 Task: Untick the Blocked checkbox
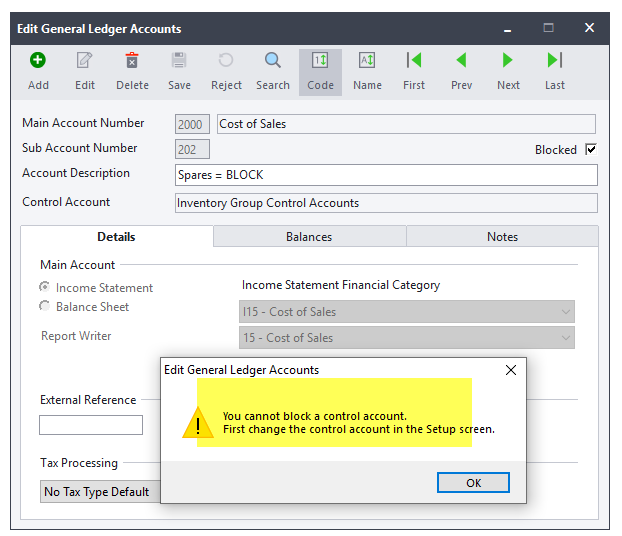coord(591,150)
